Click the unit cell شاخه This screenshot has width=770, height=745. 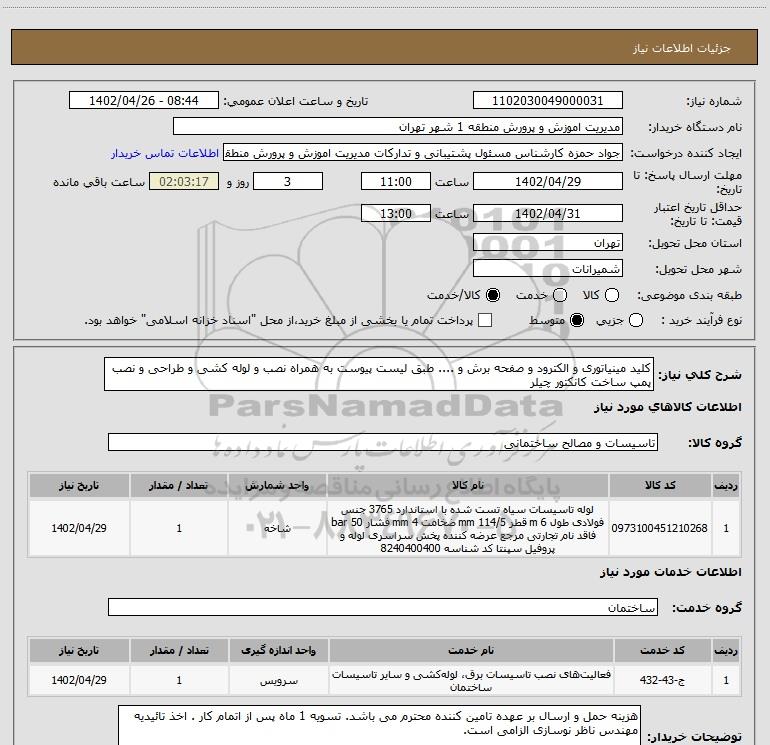point(277,528)
